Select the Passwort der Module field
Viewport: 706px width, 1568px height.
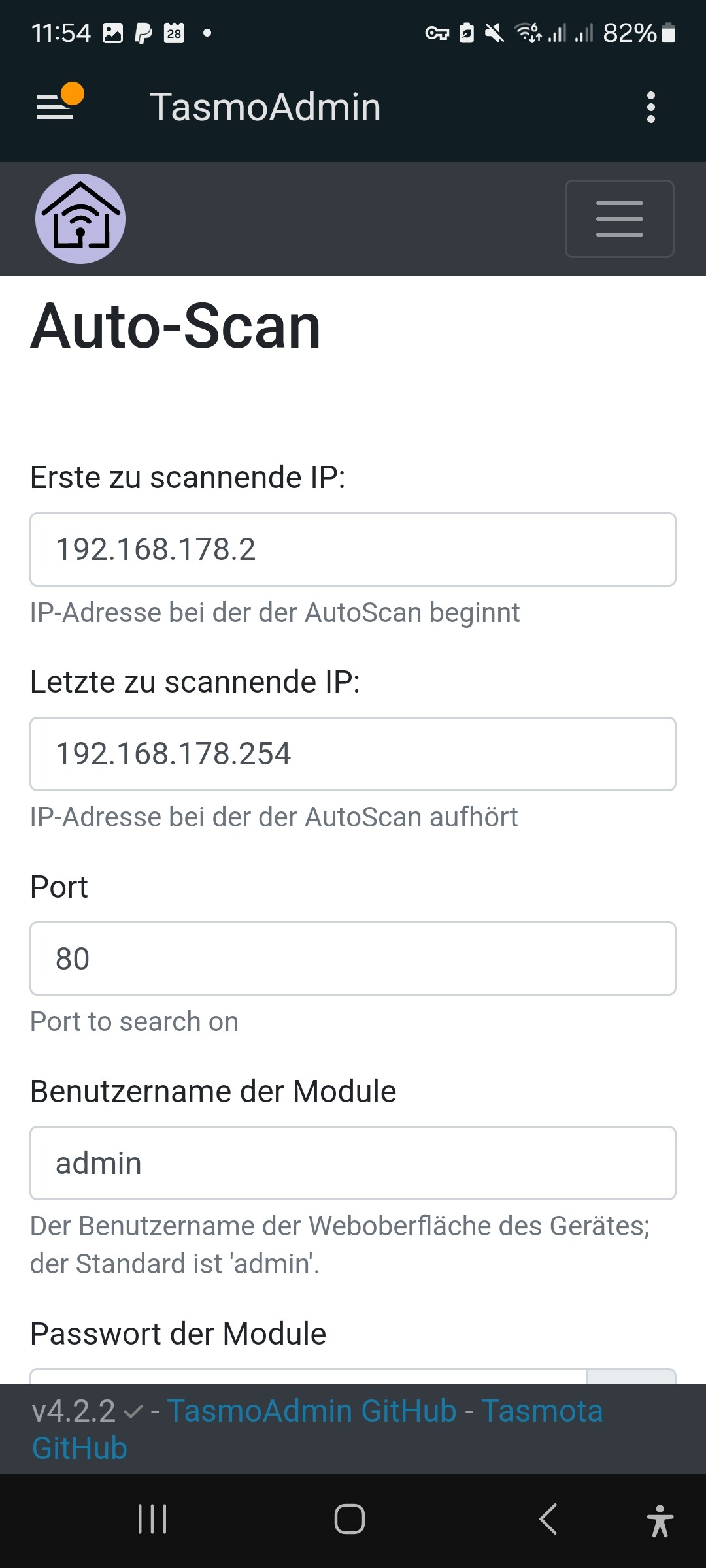click(309, 1377)
